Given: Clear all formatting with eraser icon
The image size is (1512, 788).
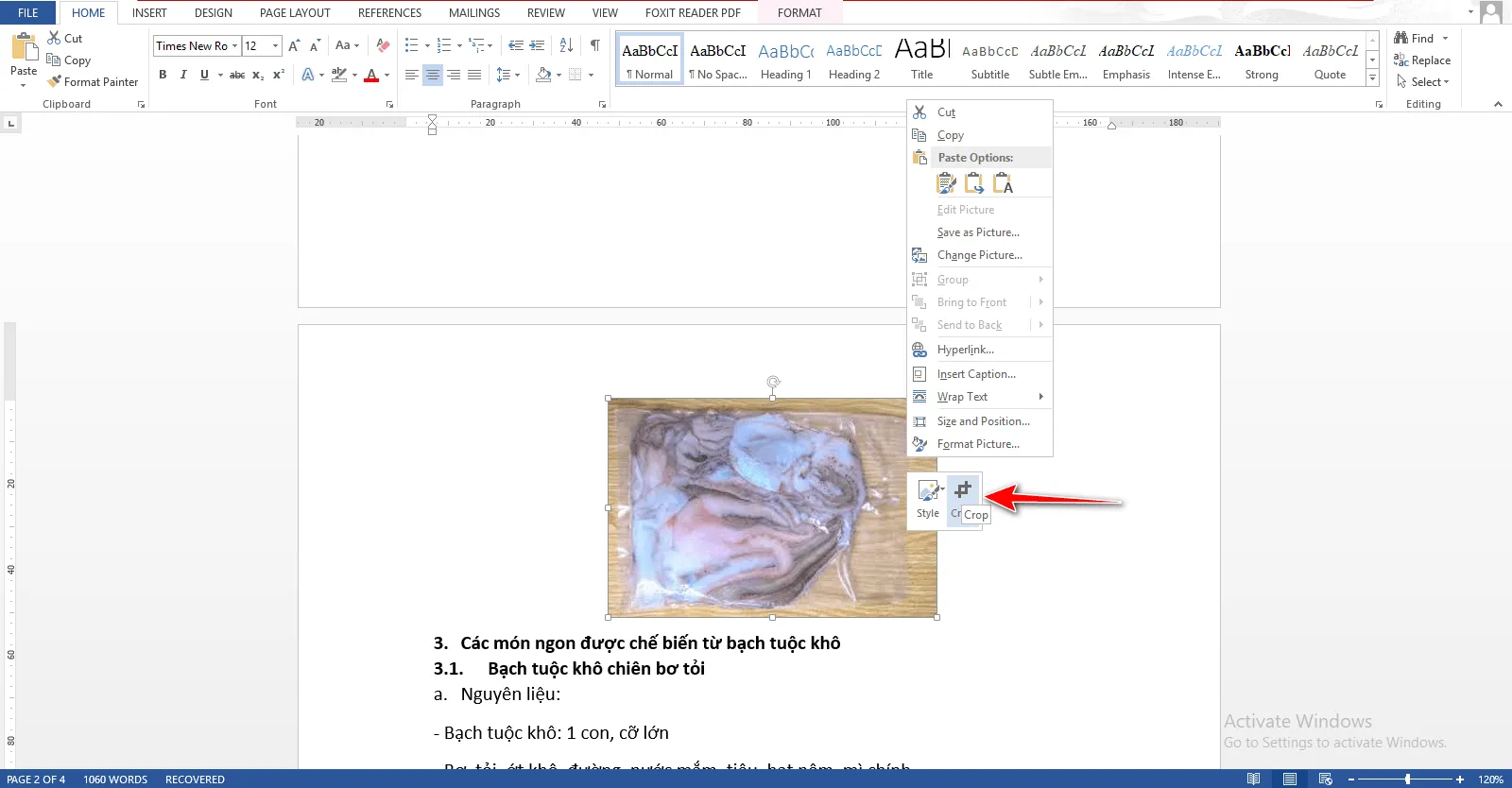Looking at the screenshot, I should [x=383, y=45].
